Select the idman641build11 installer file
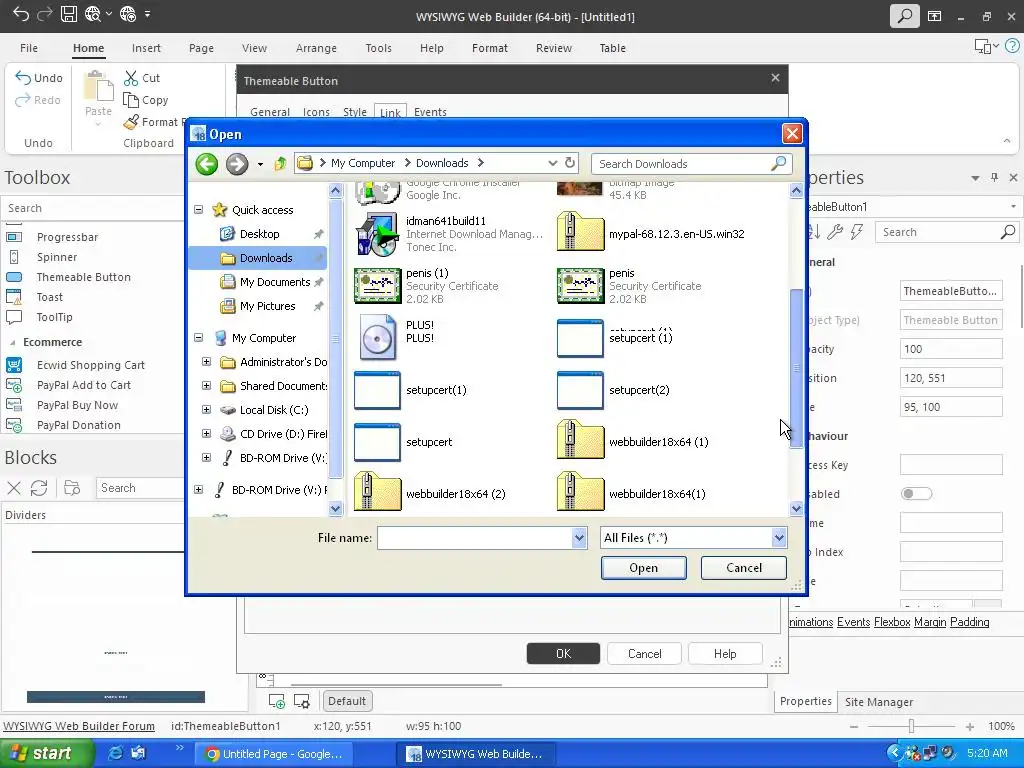This screenshot has height=768, width=1024. coord(450,234)
